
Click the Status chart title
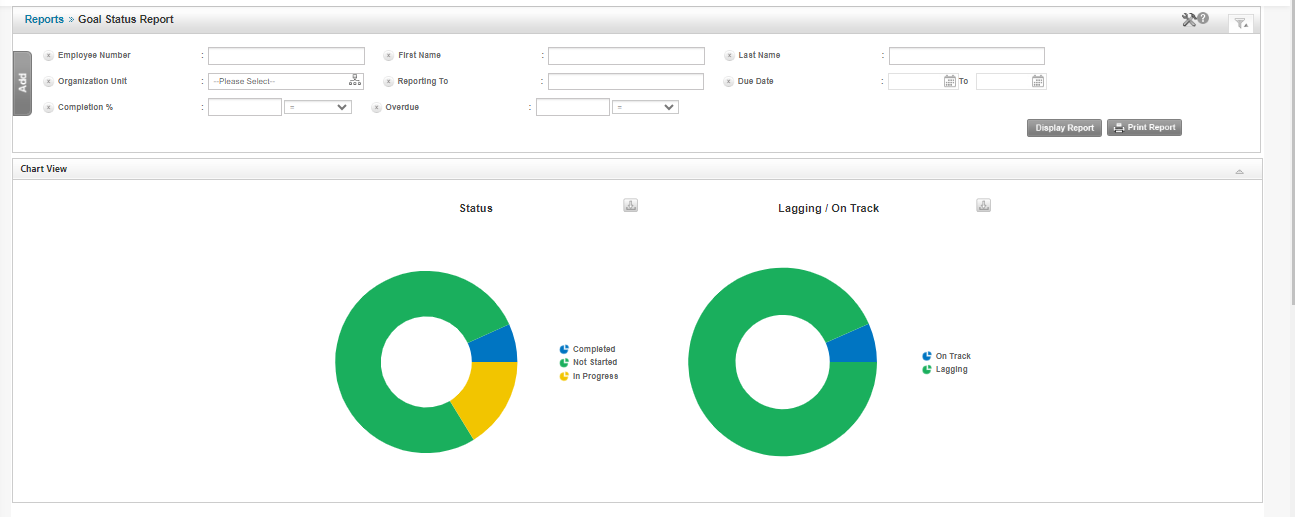(x=476, y=208)
